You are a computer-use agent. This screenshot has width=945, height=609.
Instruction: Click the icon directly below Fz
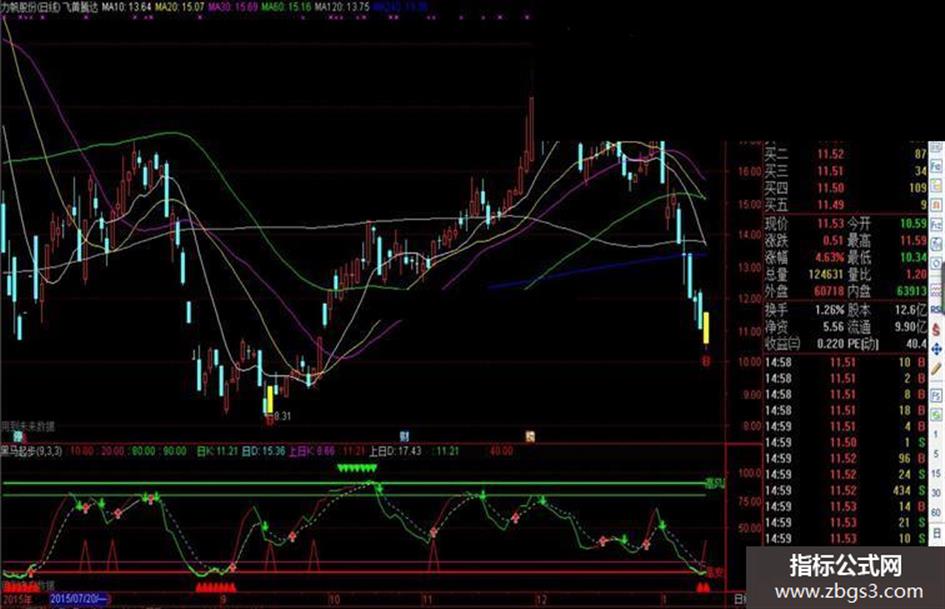pyautogui.click(x=937, y=244)
